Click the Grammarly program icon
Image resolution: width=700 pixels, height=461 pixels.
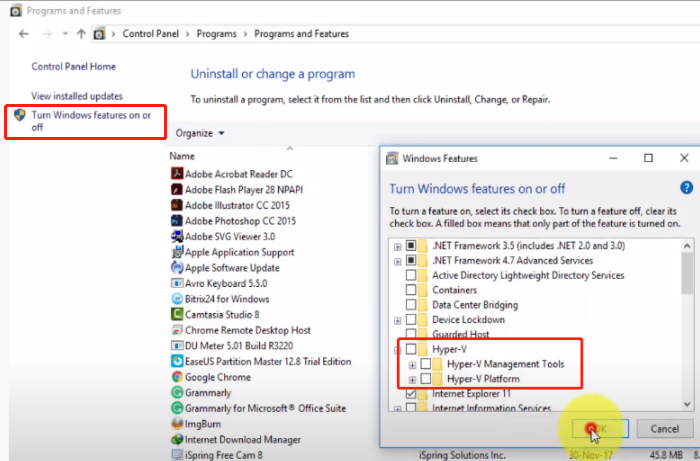[176, 393]
